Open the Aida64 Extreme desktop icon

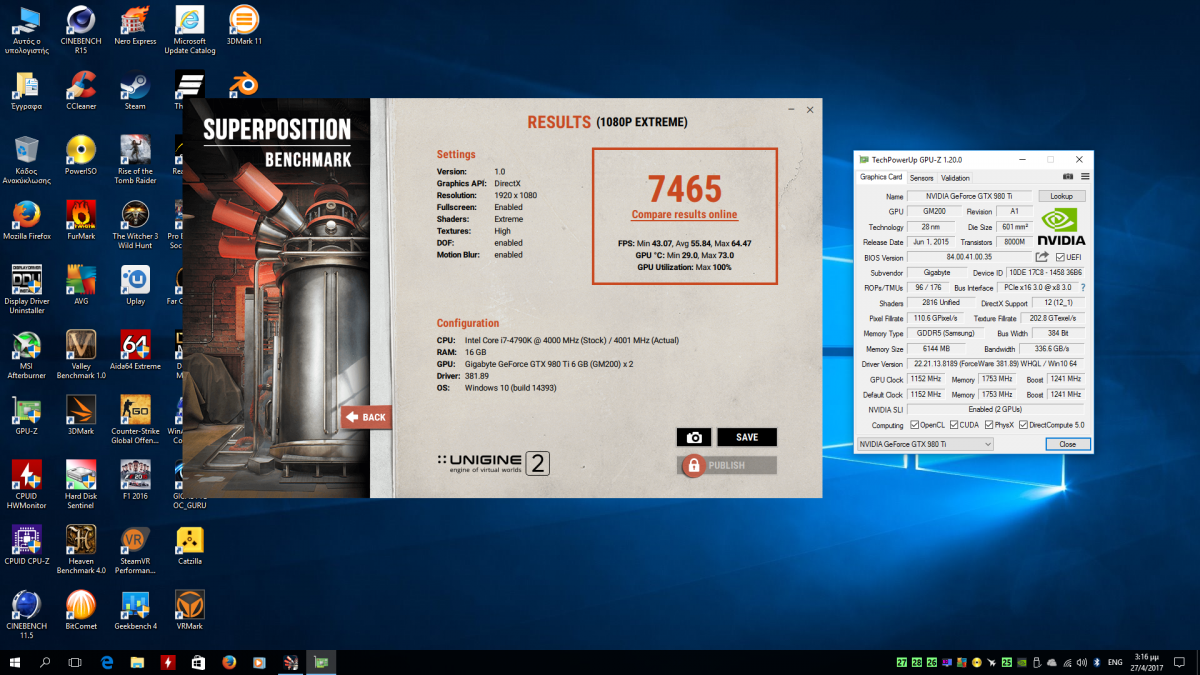click(135, 351)
